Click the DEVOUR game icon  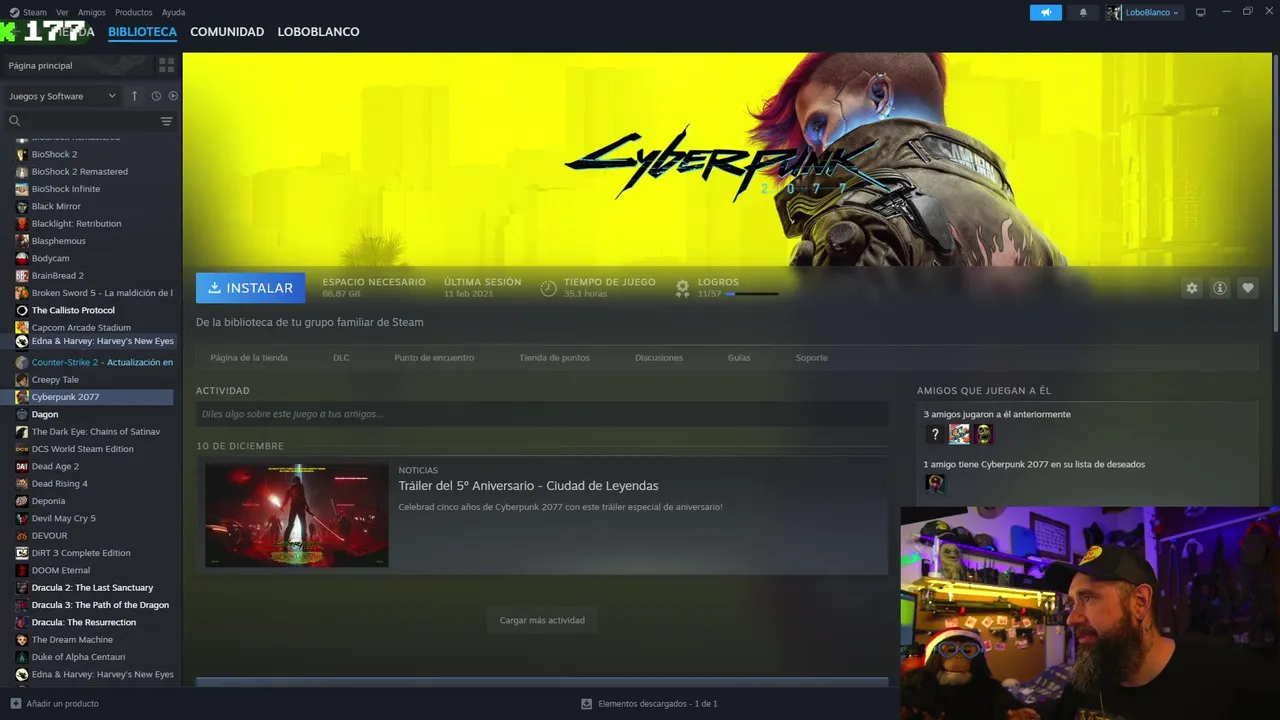pos(22,536)
